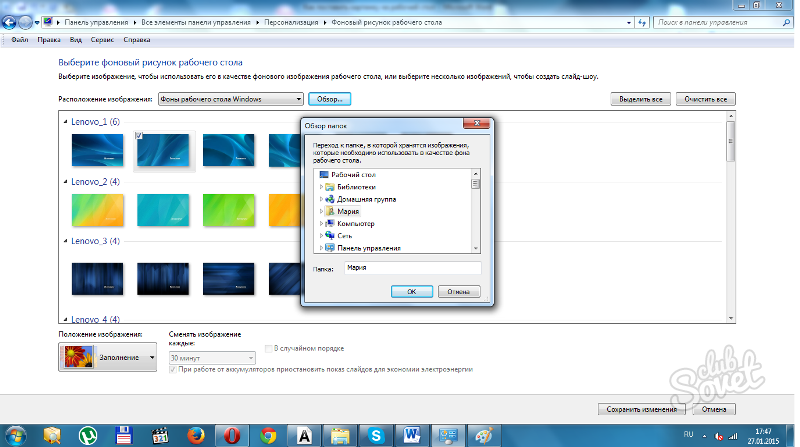
Task: Click the 'Папка' folder name field
Action: point(411,268)
